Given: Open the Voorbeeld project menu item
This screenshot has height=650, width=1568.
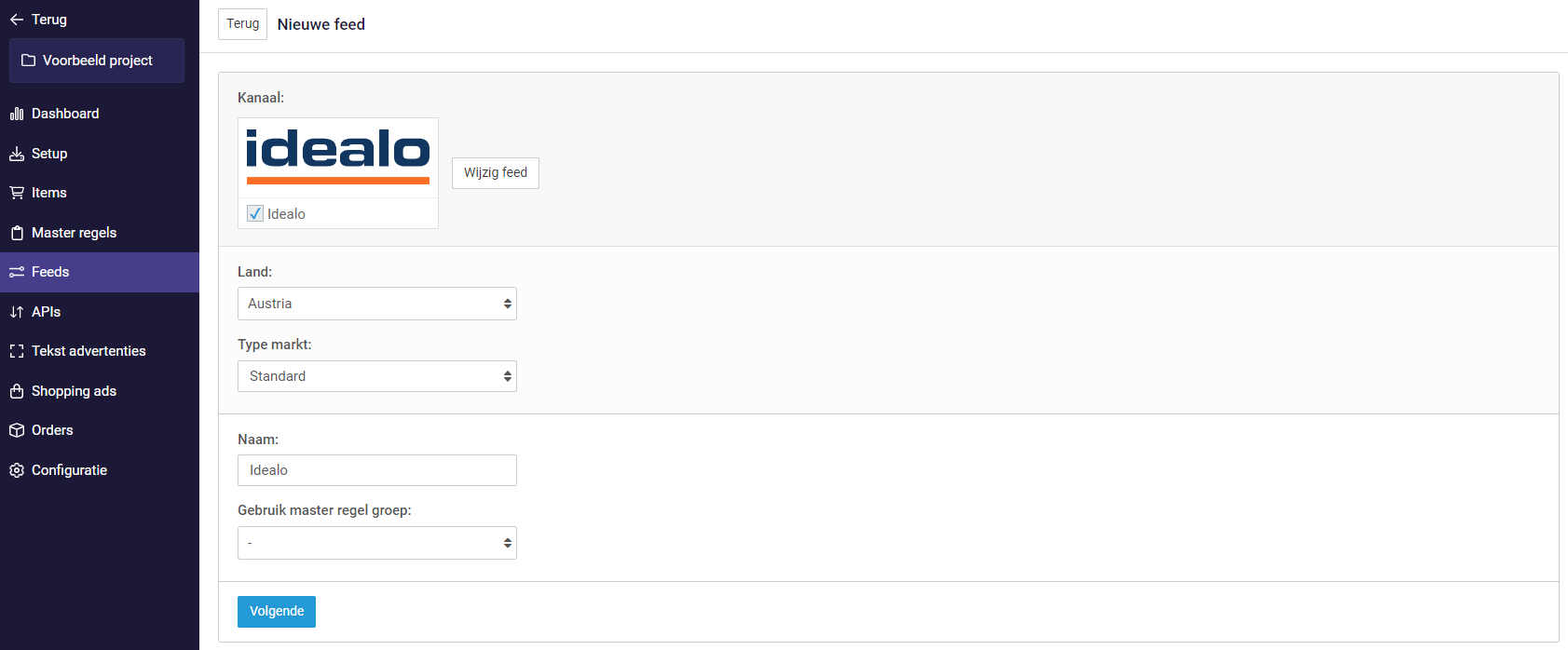Looking at the screenshot, I should (97, 61).
